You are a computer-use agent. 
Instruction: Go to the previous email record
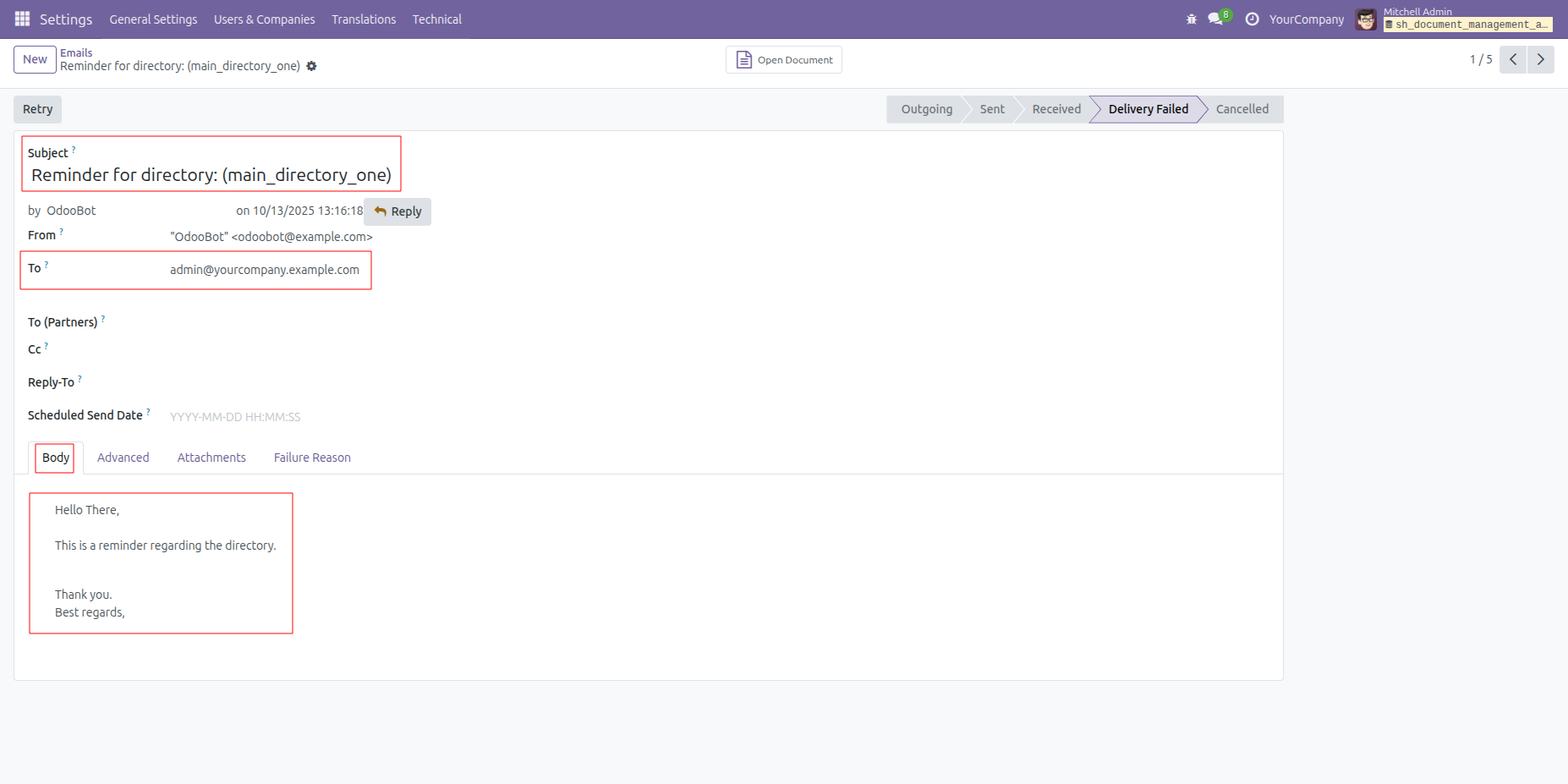tap(1513, 59)
